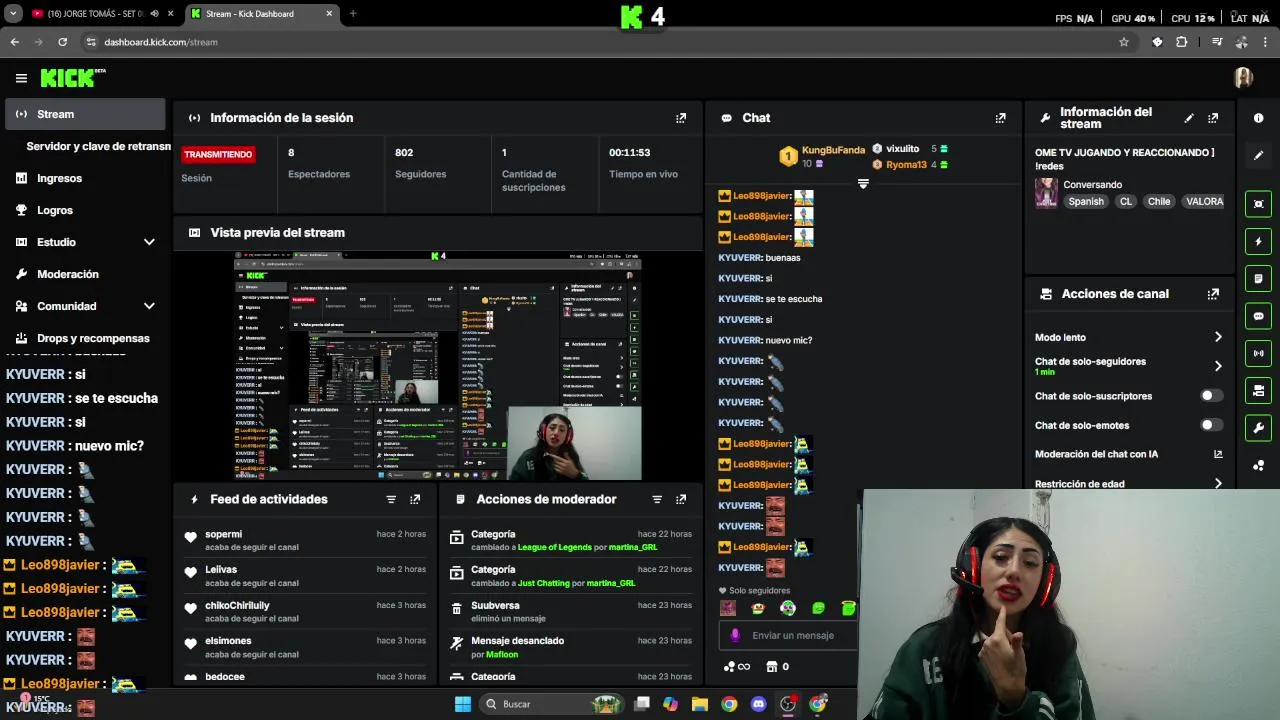Screen dimensions: 1280x720
Task: Edit stream info with pencil icon in panel header
Action: 1189,118
